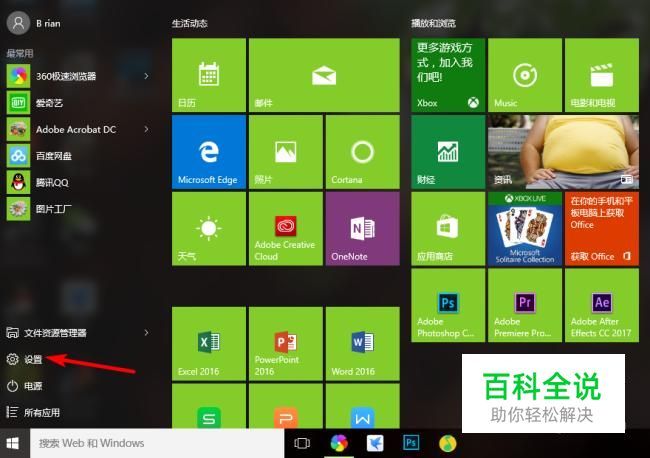The image size is (650, 458).
Task: Open Settings (设置)
Action: coord(25,359)
